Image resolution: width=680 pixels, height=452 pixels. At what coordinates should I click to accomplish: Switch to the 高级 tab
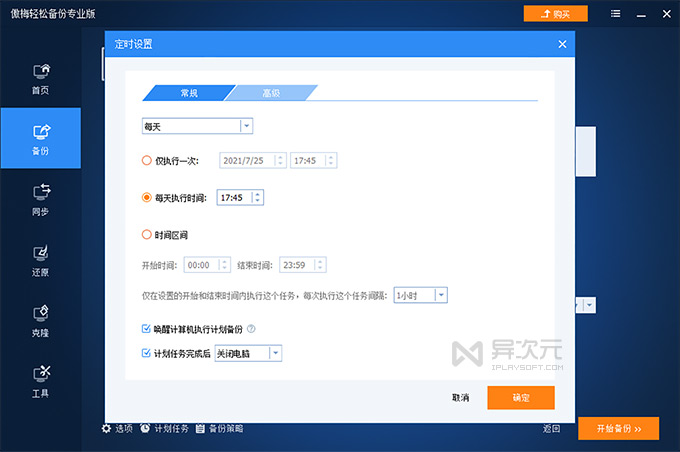point(271,93)
